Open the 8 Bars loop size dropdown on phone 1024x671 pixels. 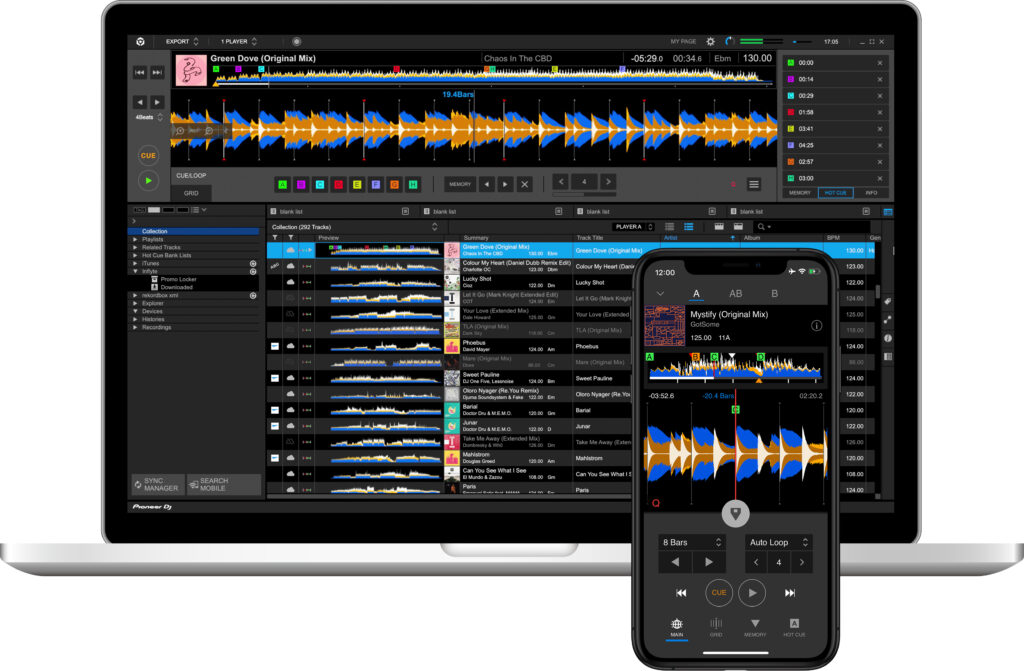tap(690, 542)
